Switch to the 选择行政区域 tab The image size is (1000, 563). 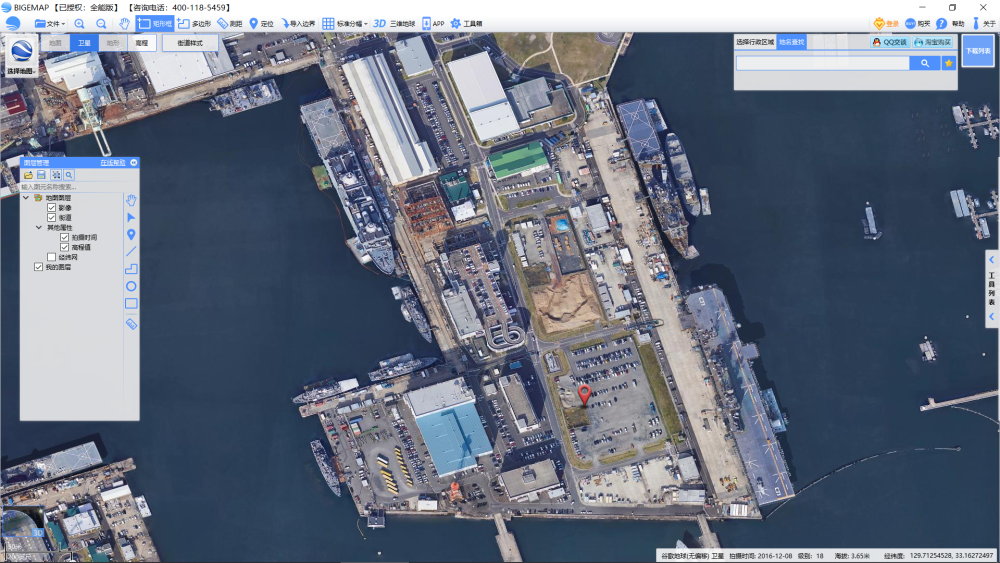tap(755, 43)
